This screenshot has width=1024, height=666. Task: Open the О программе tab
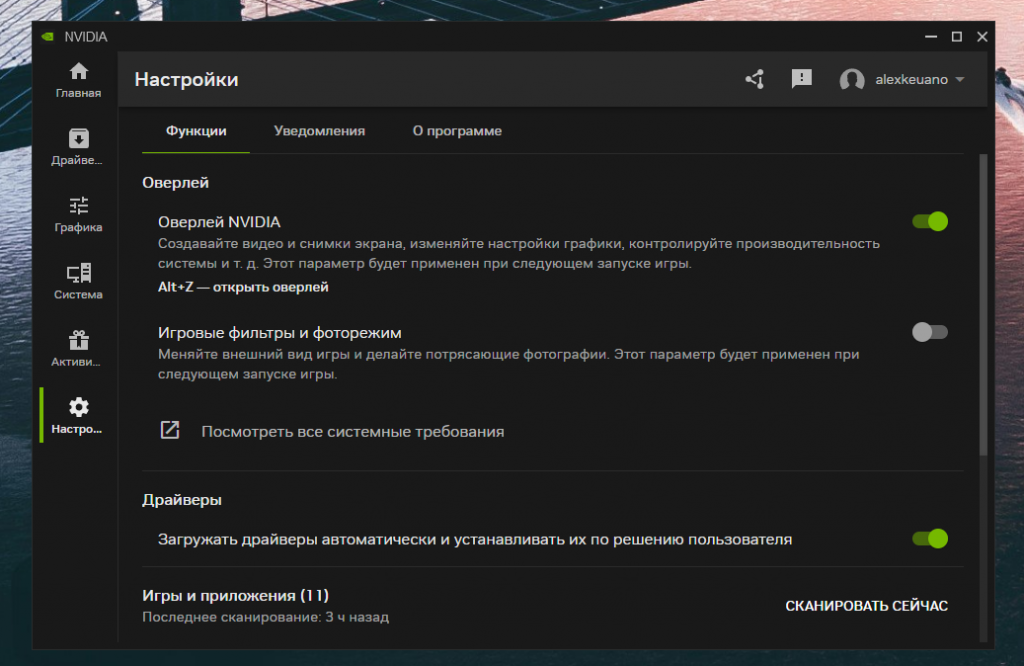tap(456, 131)
